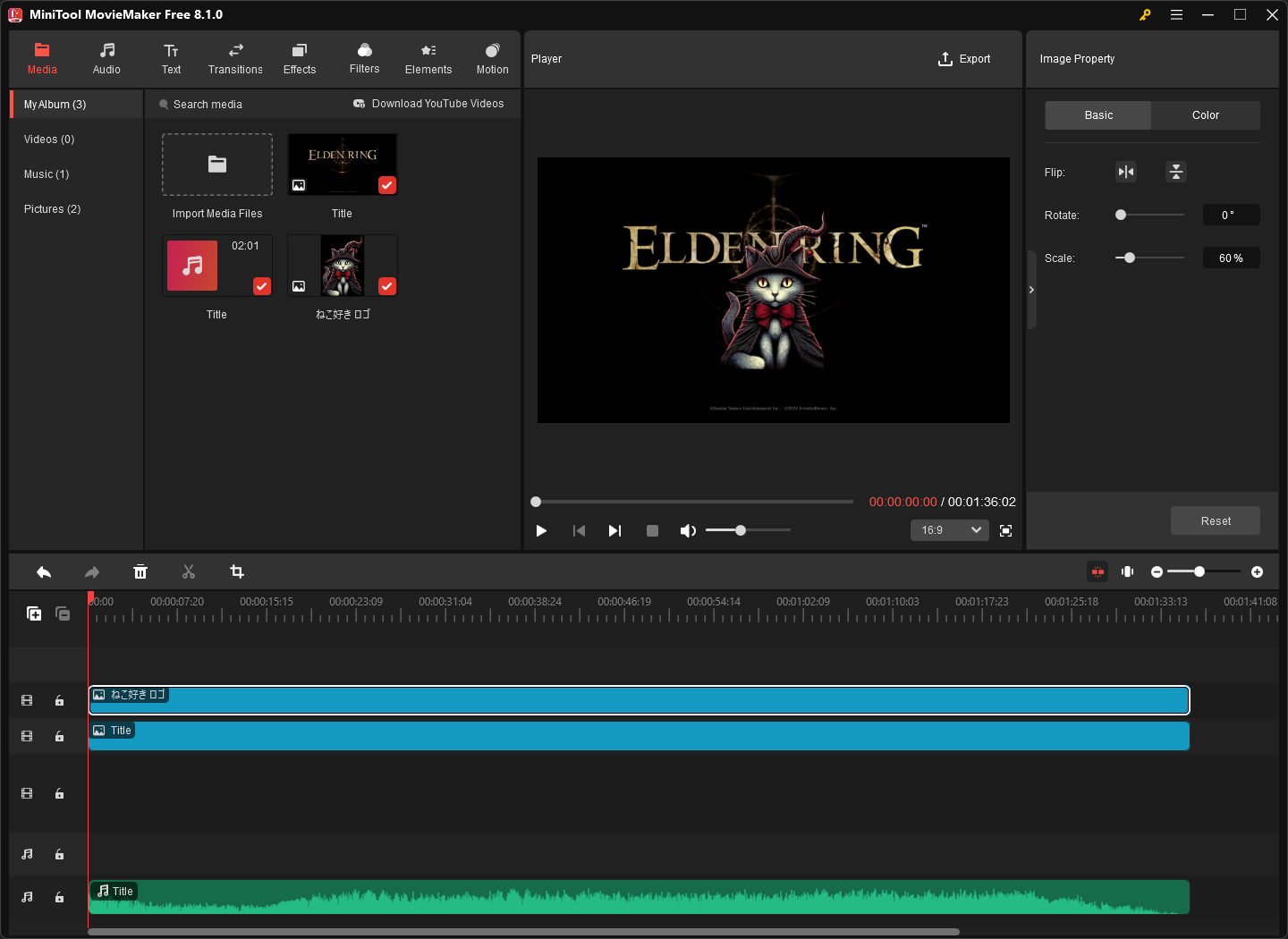
Task: Open the Text templates tab
Action: pyautogui.click(x=171, y=59)
